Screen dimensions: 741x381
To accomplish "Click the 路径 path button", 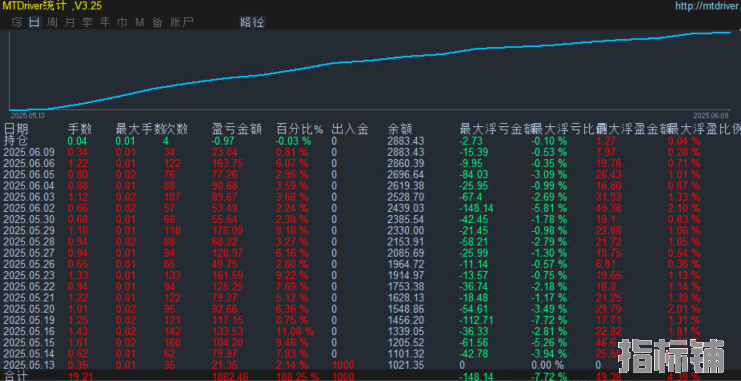I will 252,22.
